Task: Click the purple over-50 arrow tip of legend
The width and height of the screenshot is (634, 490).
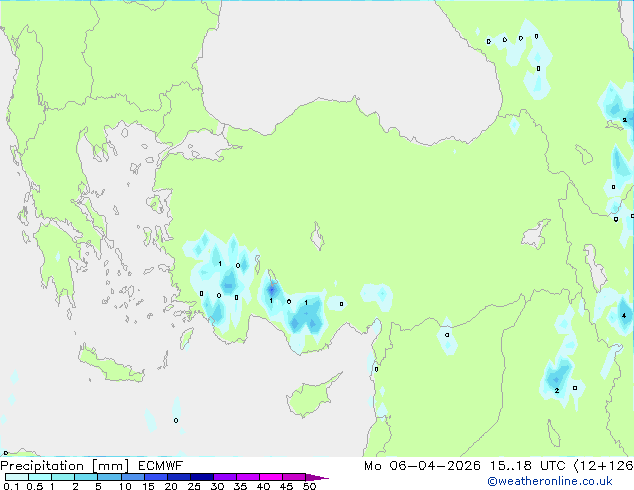Action: coord(317,477)
